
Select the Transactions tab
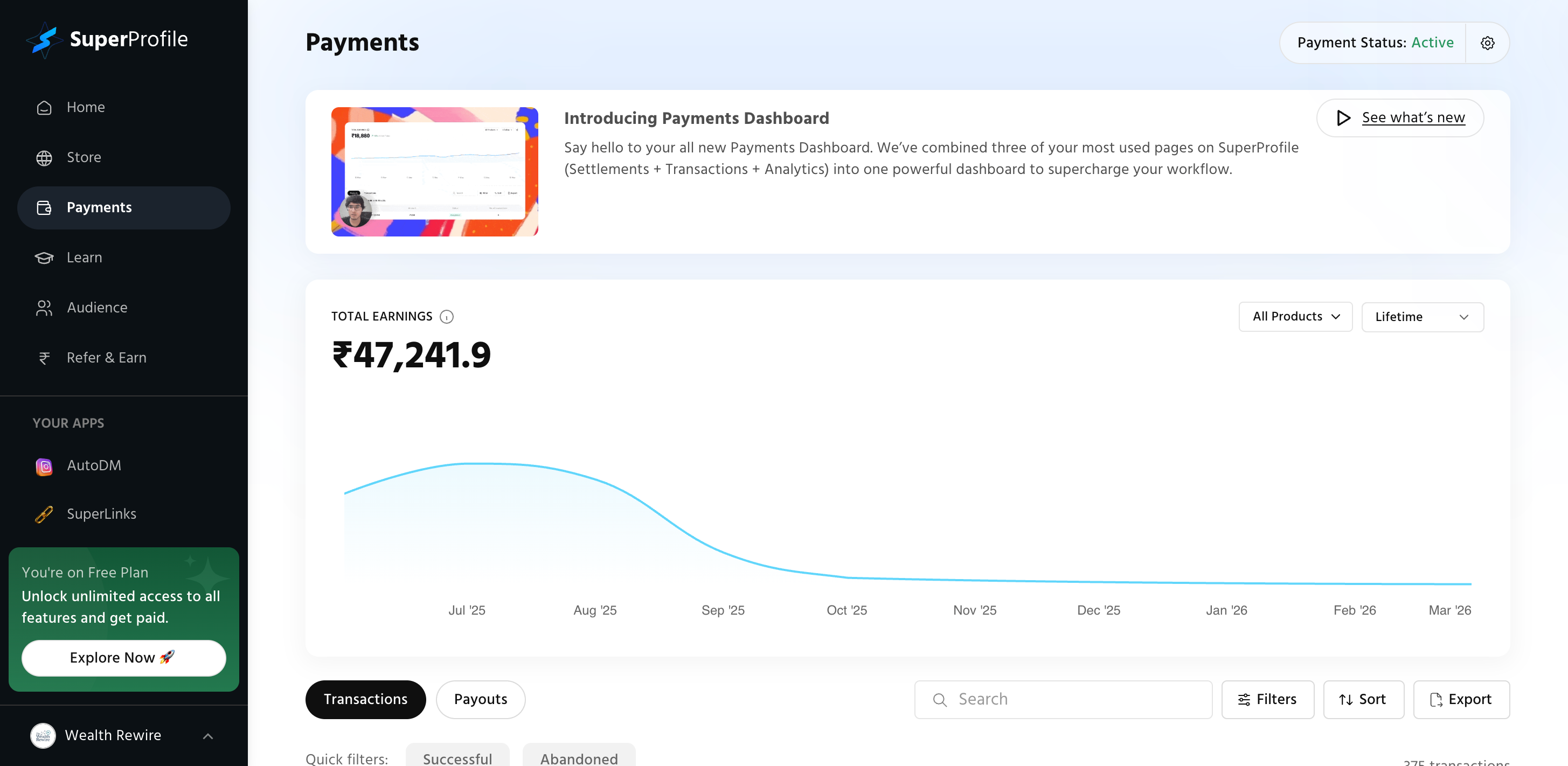pyautogui.click(x=365, y=700)
